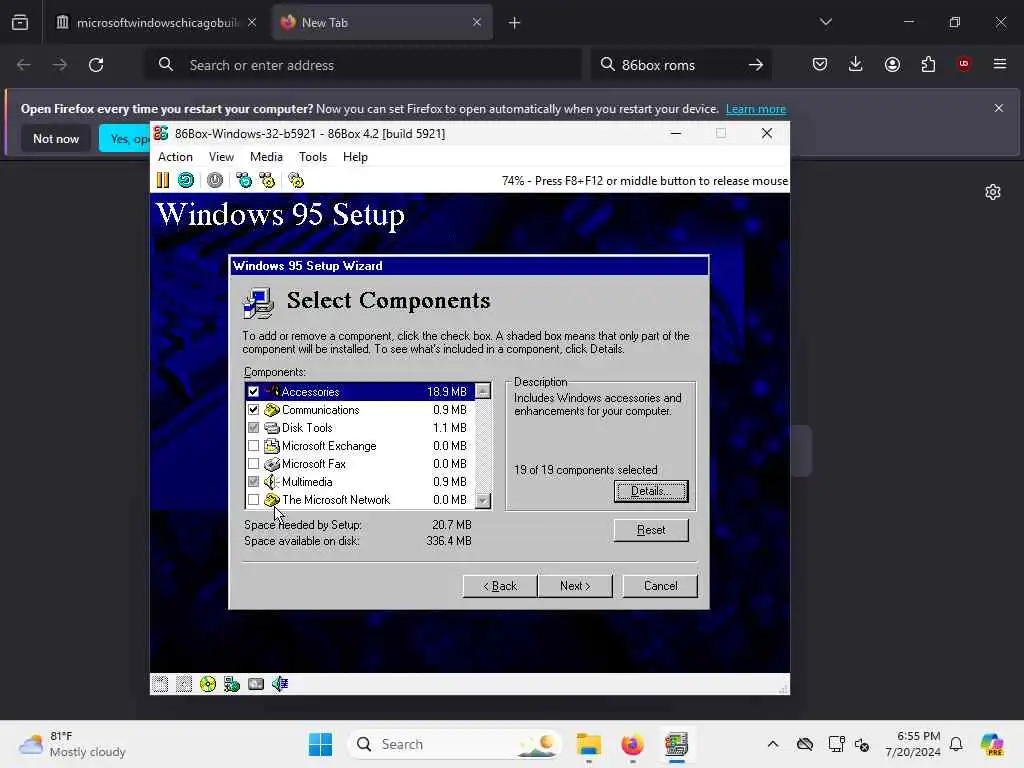Open the notifications bell in taskbar
Viewport: 1024px width, 768px height.
tap(956, 744)
